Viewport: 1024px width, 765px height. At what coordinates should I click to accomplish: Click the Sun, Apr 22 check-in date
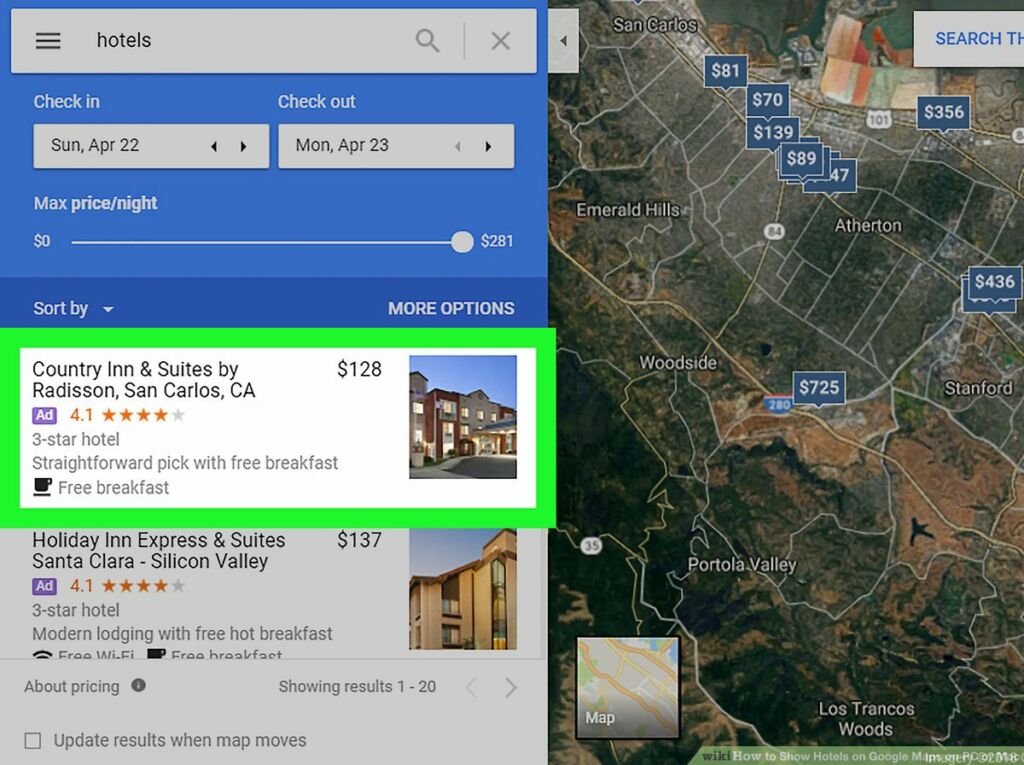(x=95, y=145)
